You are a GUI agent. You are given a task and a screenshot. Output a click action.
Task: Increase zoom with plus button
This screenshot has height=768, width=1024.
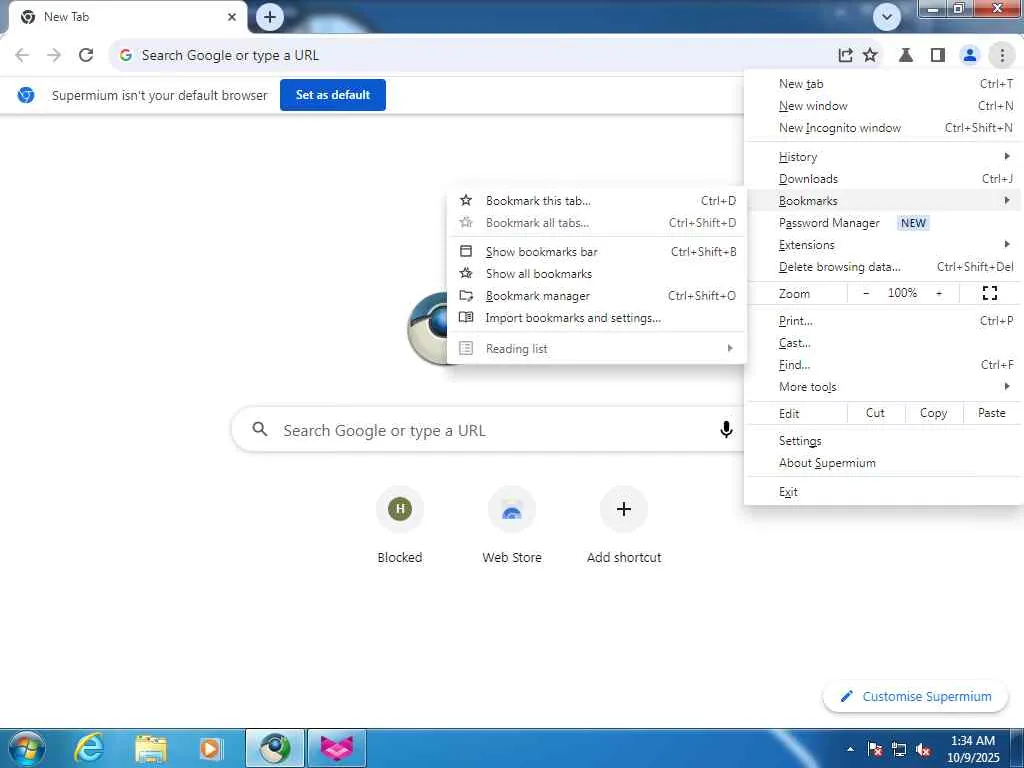click(939, 293)
